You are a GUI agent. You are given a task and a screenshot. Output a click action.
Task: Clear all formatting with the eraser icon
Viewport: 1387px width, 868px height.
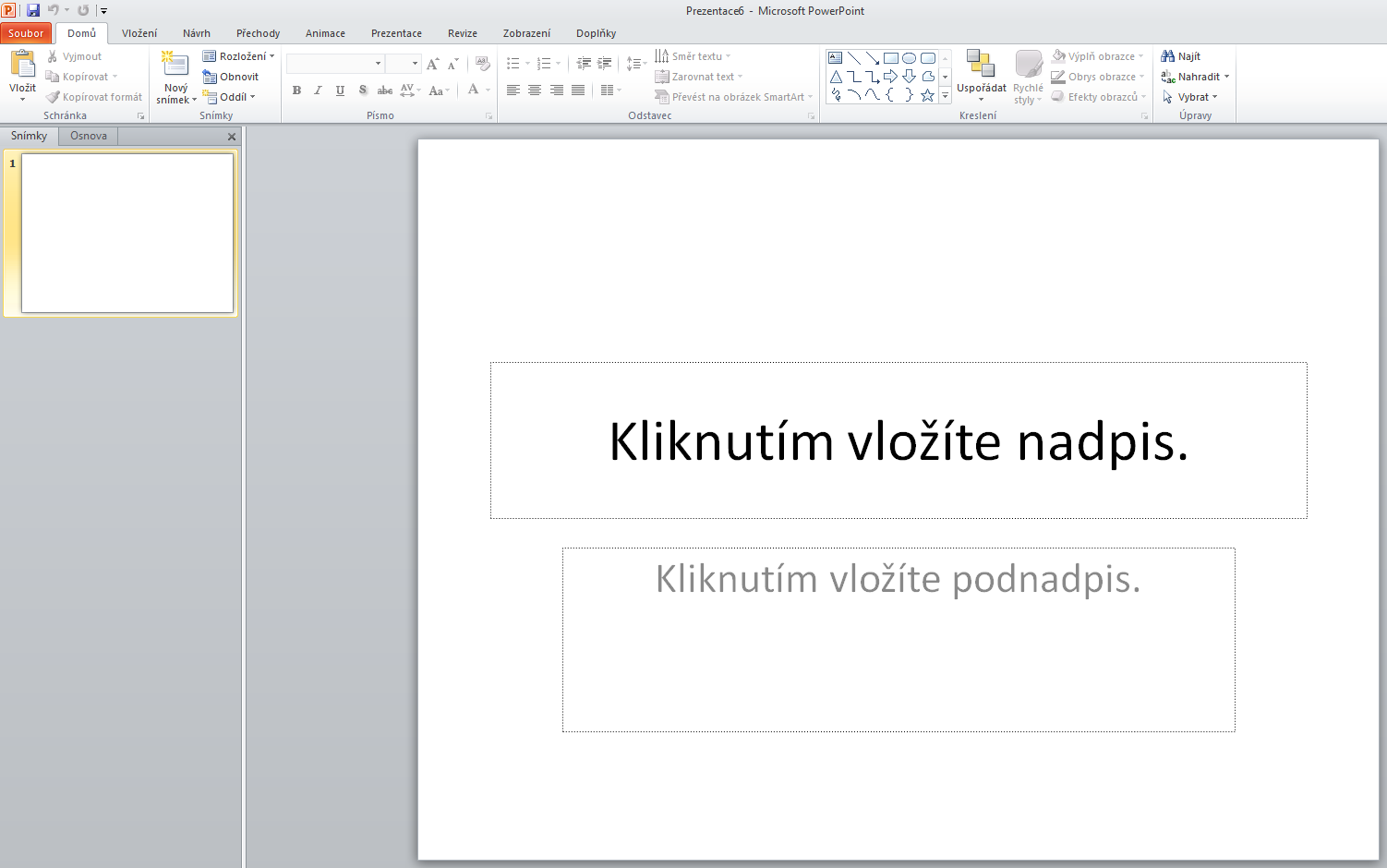tap(482, 64)
